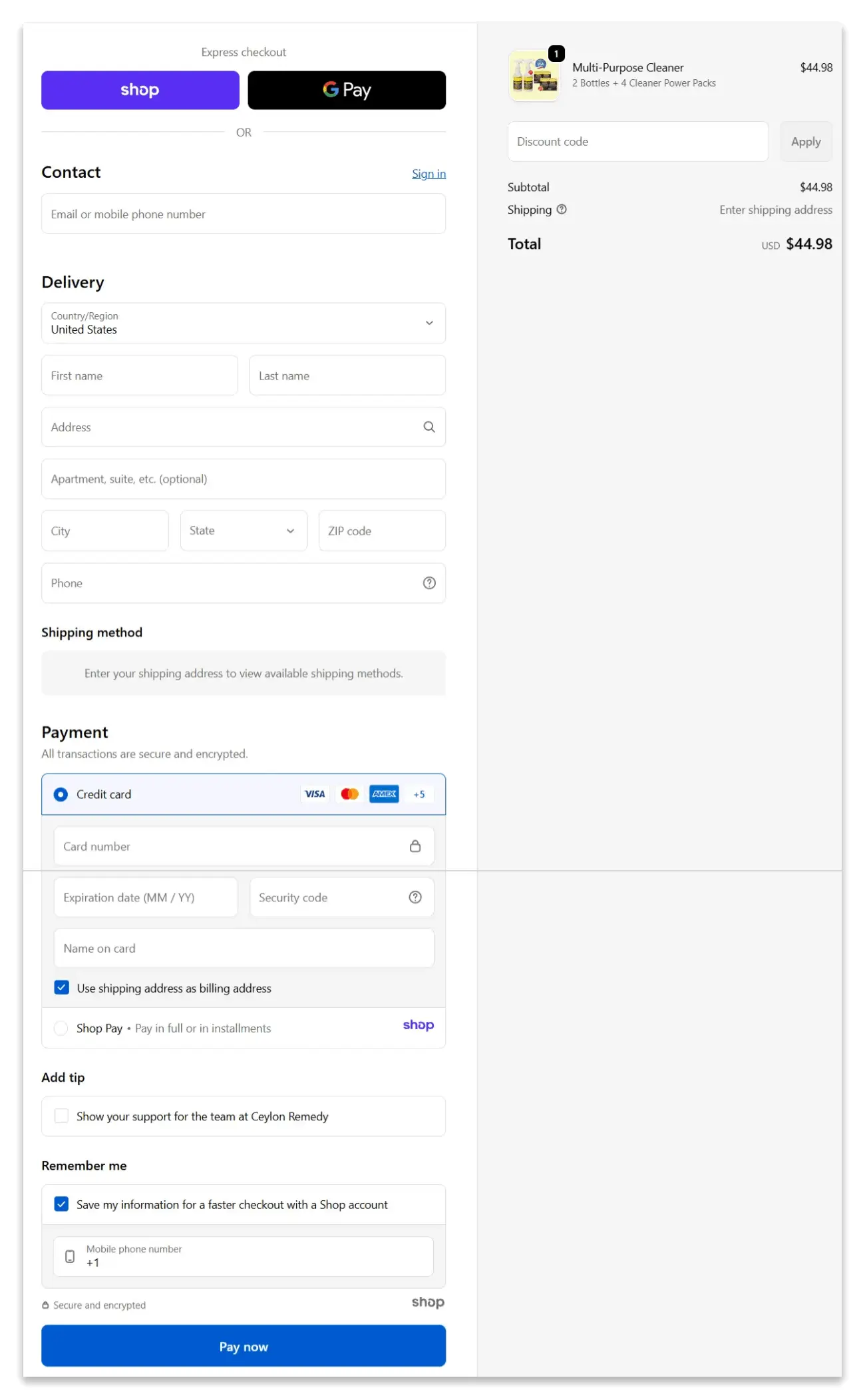Uncheck Use shipping address as billing address

click(62, 988)
